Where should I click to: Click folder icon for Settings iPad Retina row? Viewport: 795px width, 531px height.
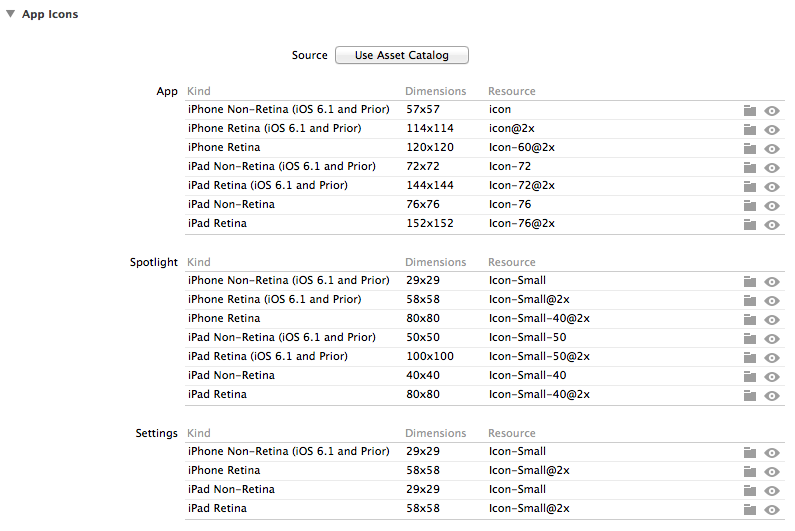point(750,510)
